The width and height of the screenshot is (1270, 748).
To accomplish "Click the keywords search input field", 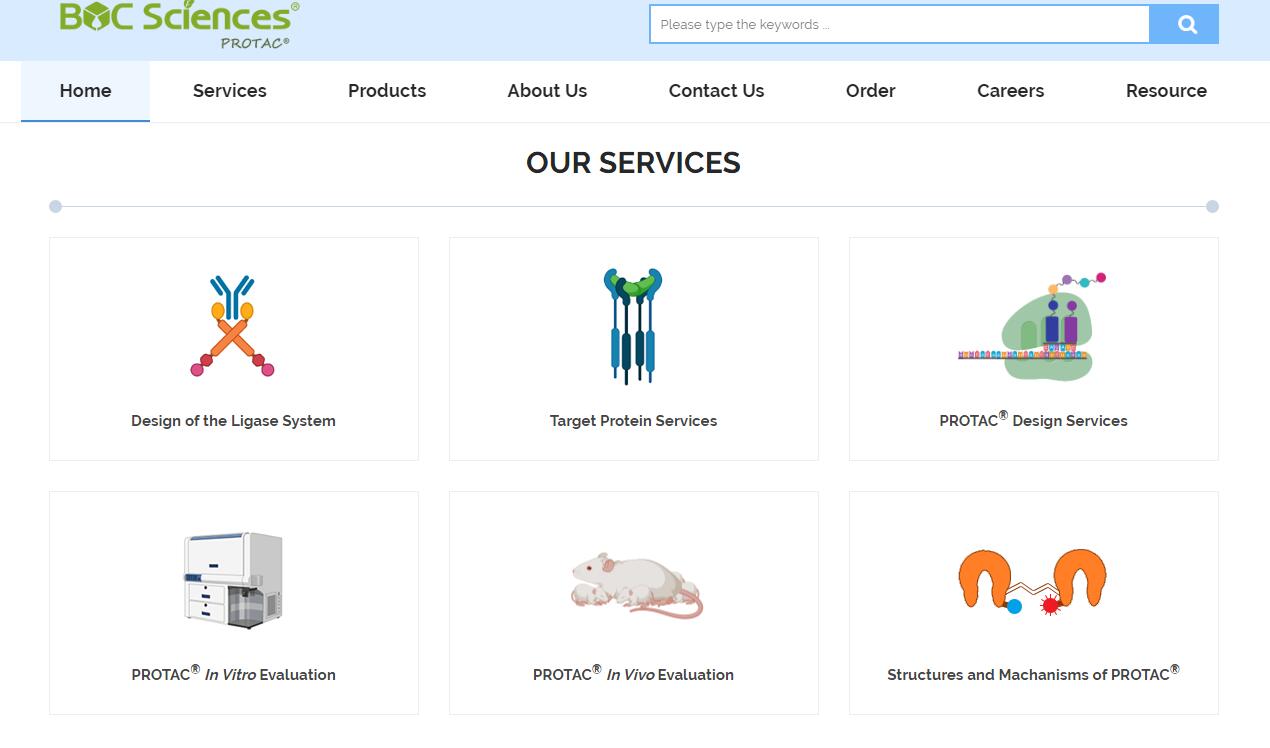I will click(x=900, y=24).
